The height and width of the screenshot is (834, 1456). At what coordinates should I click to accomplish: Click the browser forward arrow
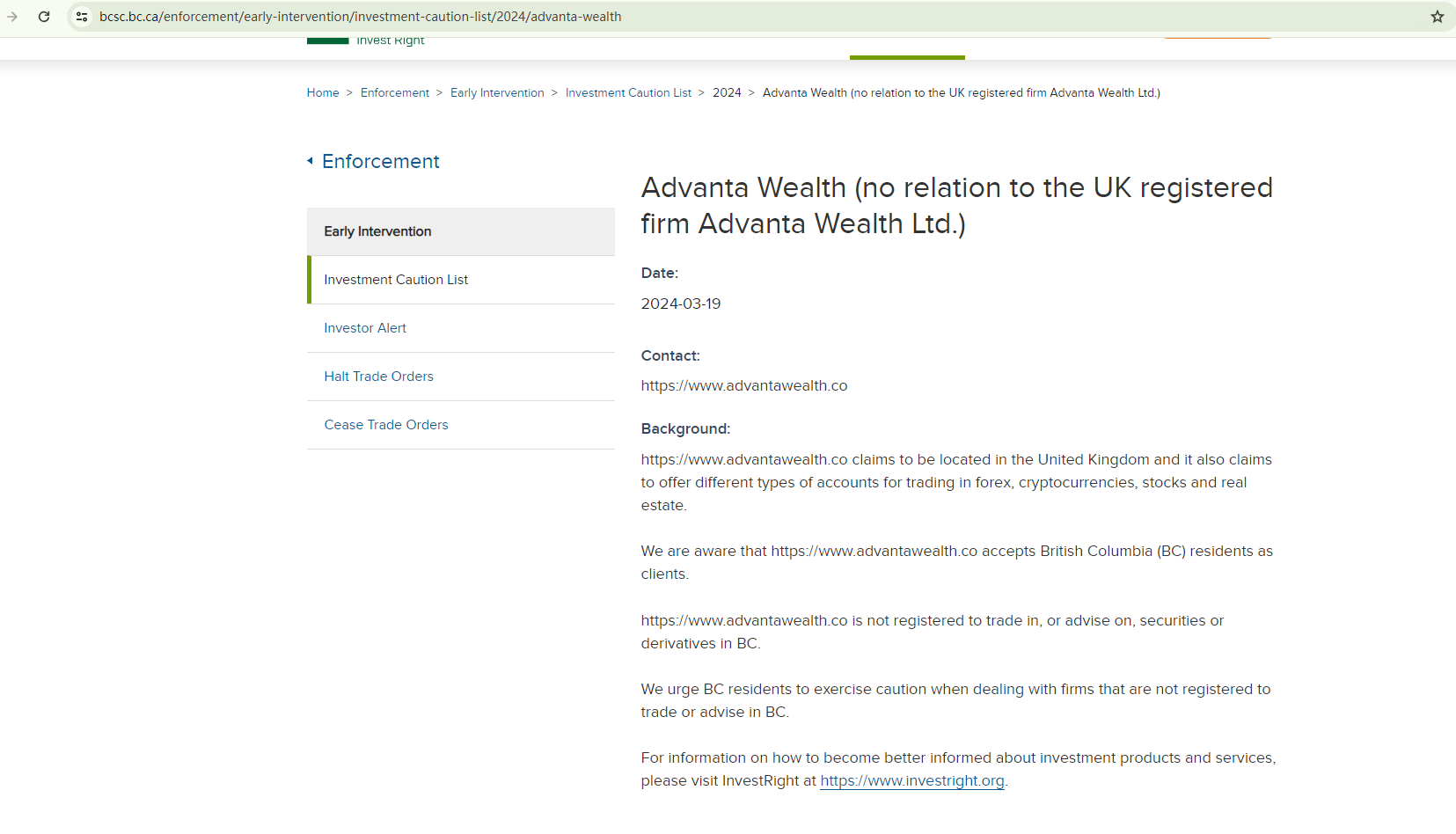(x=12, y=17)
